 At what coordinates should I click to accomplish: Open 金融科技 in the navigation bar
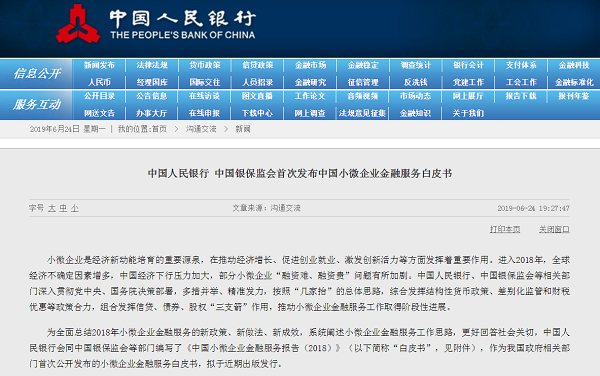tap(574, 65)
